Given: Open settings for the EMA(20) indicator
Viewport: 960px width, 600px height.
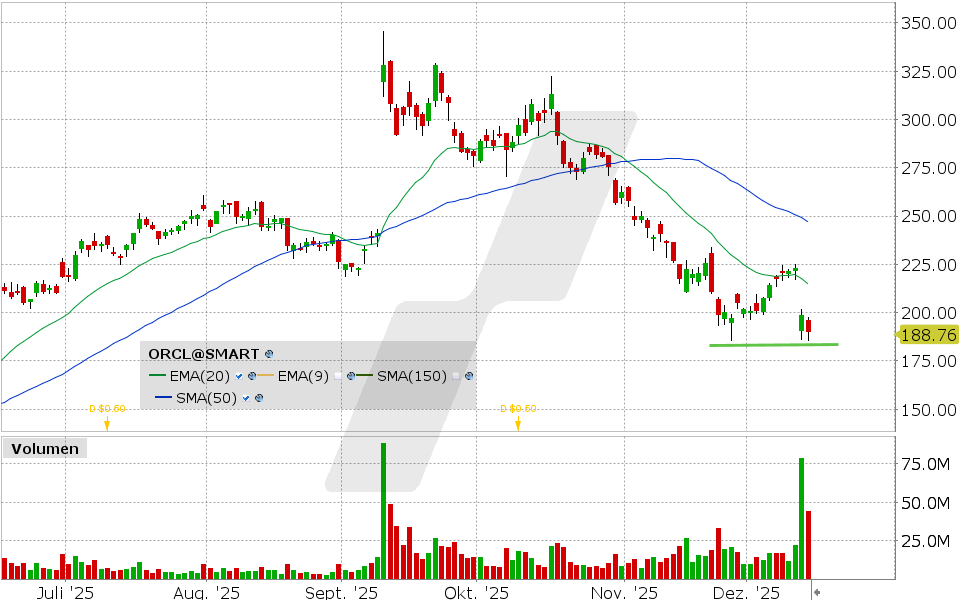Looking at the screenshot, I should 252,375.
